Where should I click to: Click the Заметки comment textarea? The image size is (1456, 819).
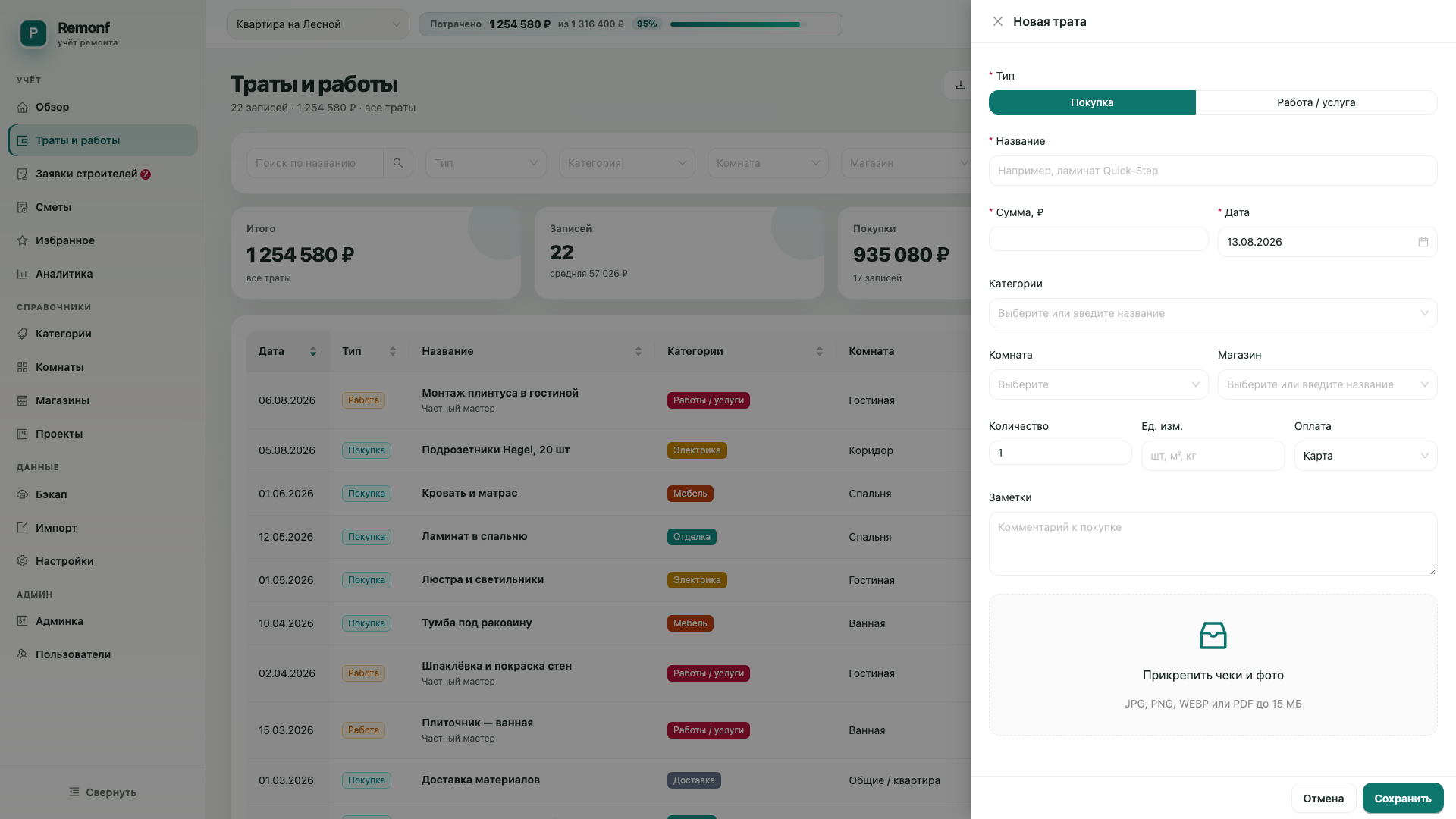point(1213,544)
